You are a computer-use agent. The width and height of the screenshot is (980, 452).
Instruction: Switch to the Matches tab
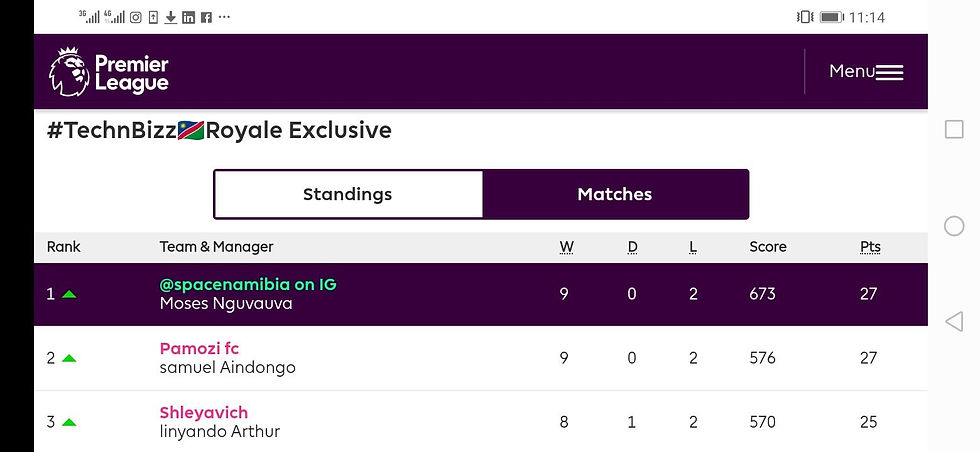(x=614, y=194)
